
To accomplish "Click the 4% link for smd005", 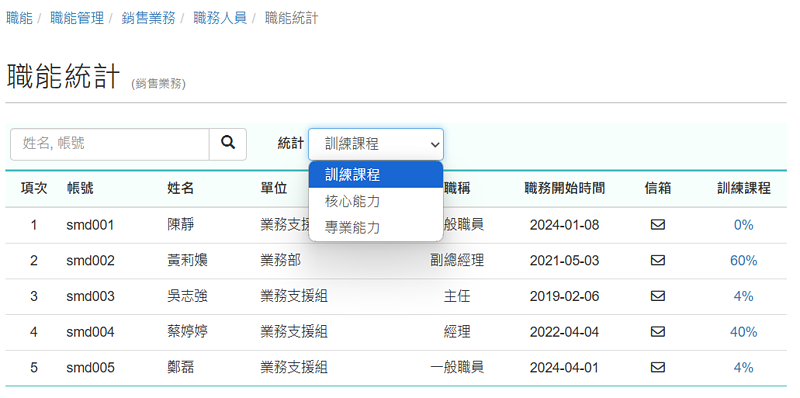I will coord(743,368).
